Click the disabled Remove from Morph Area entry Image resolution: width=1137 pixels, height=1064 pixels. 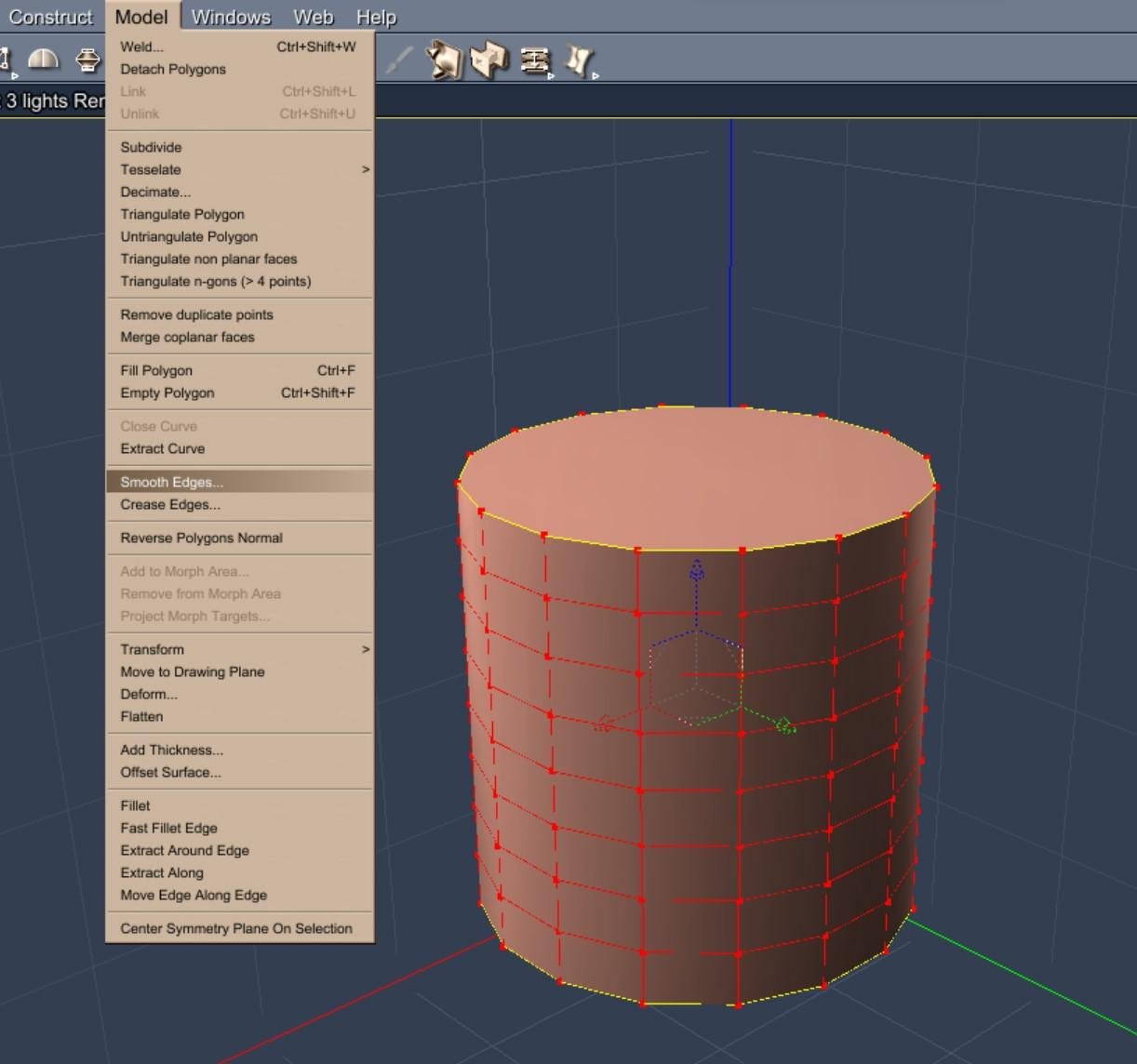tap(240, 593)
